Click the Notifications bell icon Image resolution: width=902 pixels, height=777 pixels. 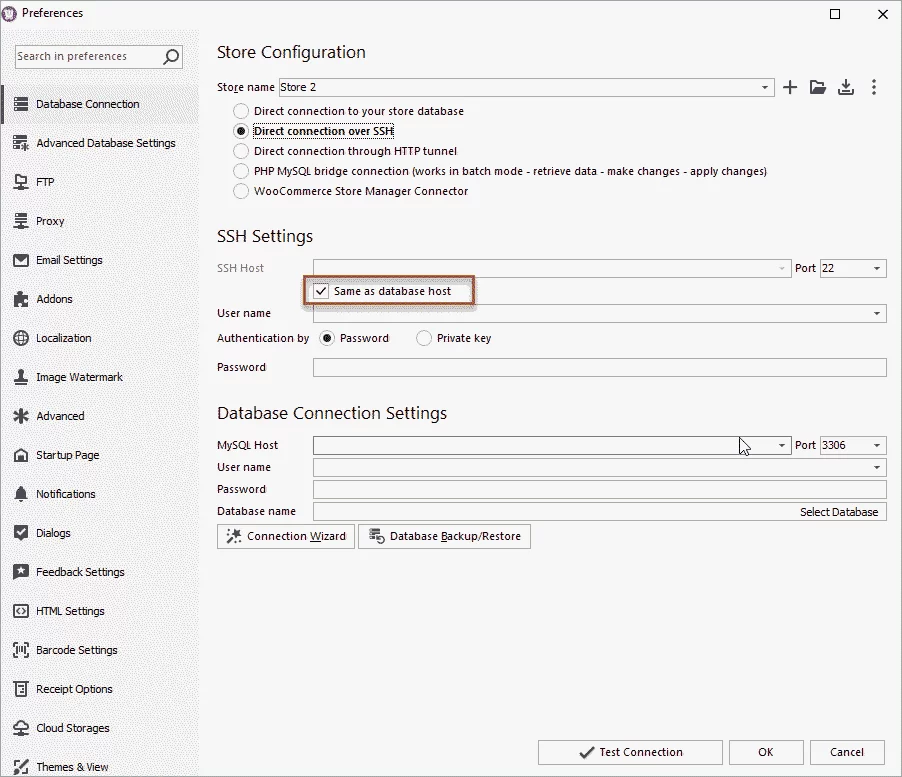(x=21, y=494)
